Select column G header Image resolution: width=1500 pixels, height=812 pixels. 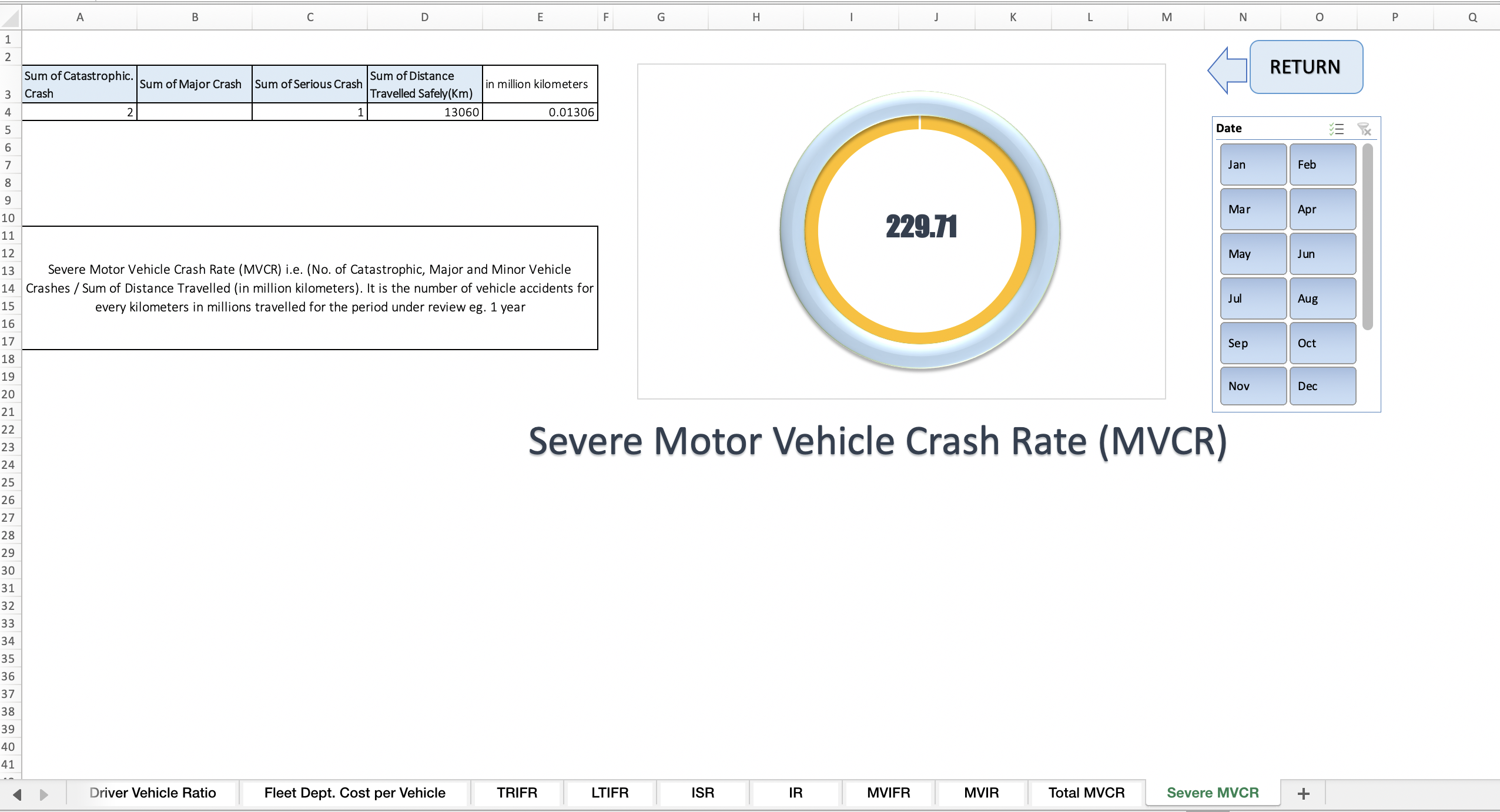(x=661, y=18)
